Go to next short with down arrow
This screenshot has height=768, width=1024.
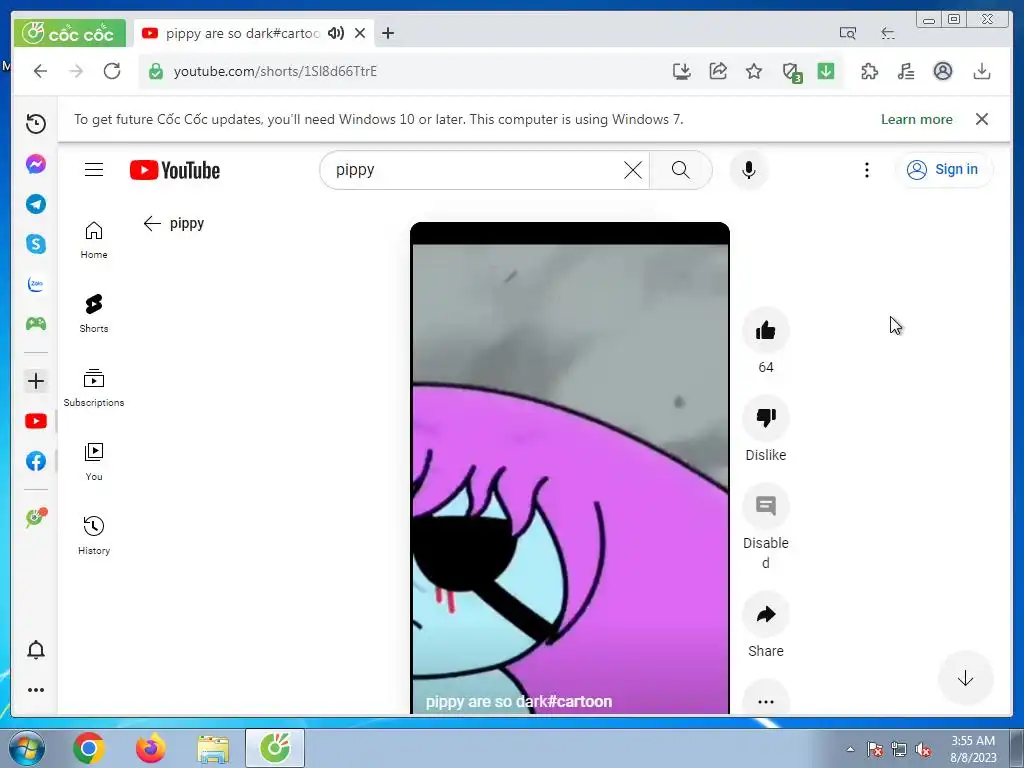(965, 679)
